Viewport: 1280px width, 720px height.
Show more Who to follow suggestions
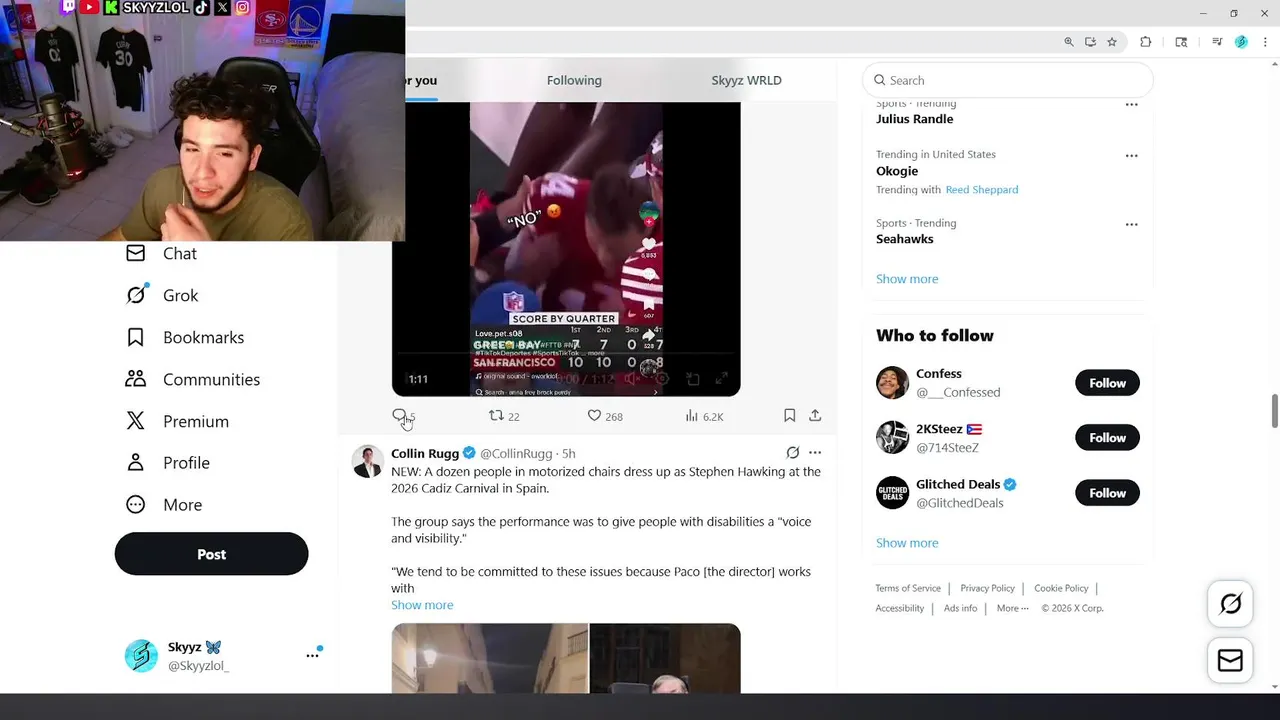click(x=907, y=543)
